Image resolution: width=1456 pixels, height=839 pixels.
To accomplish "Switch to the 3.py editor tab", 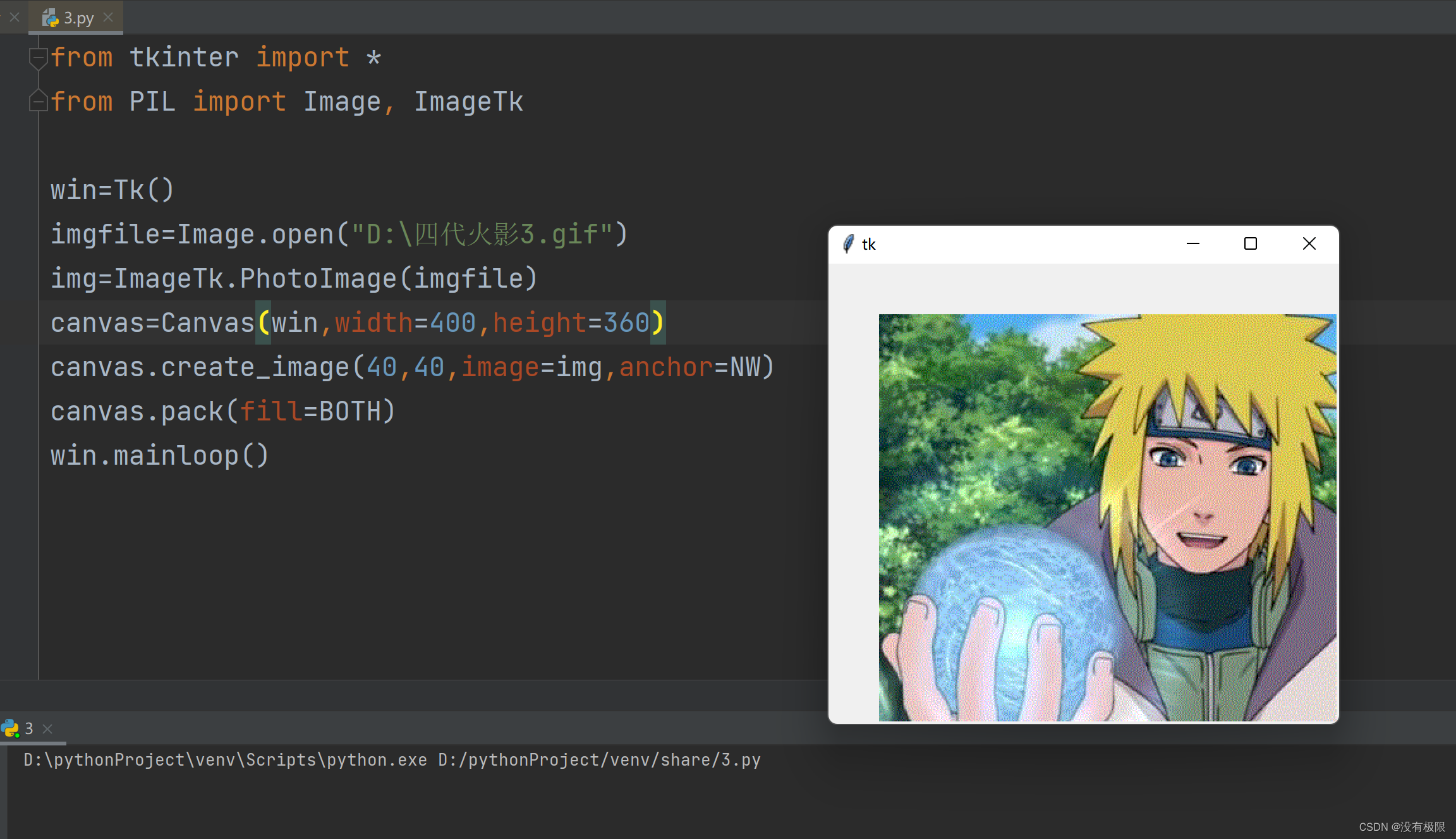I will [78, 18].
